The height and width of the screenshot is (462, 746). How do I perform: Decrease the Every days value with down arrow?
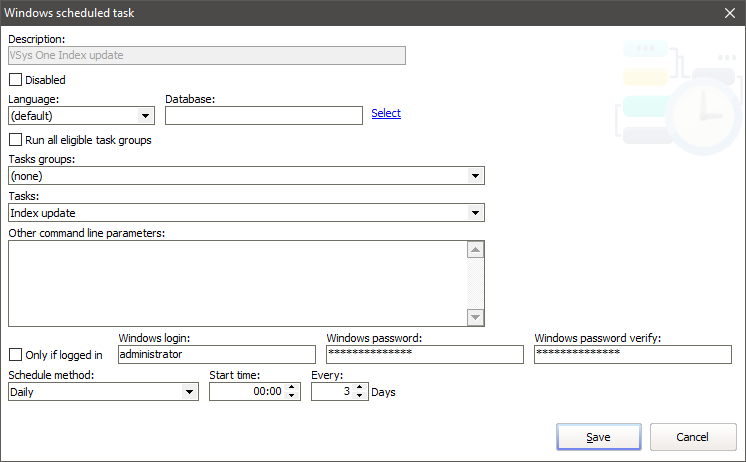tap(361, 397)
